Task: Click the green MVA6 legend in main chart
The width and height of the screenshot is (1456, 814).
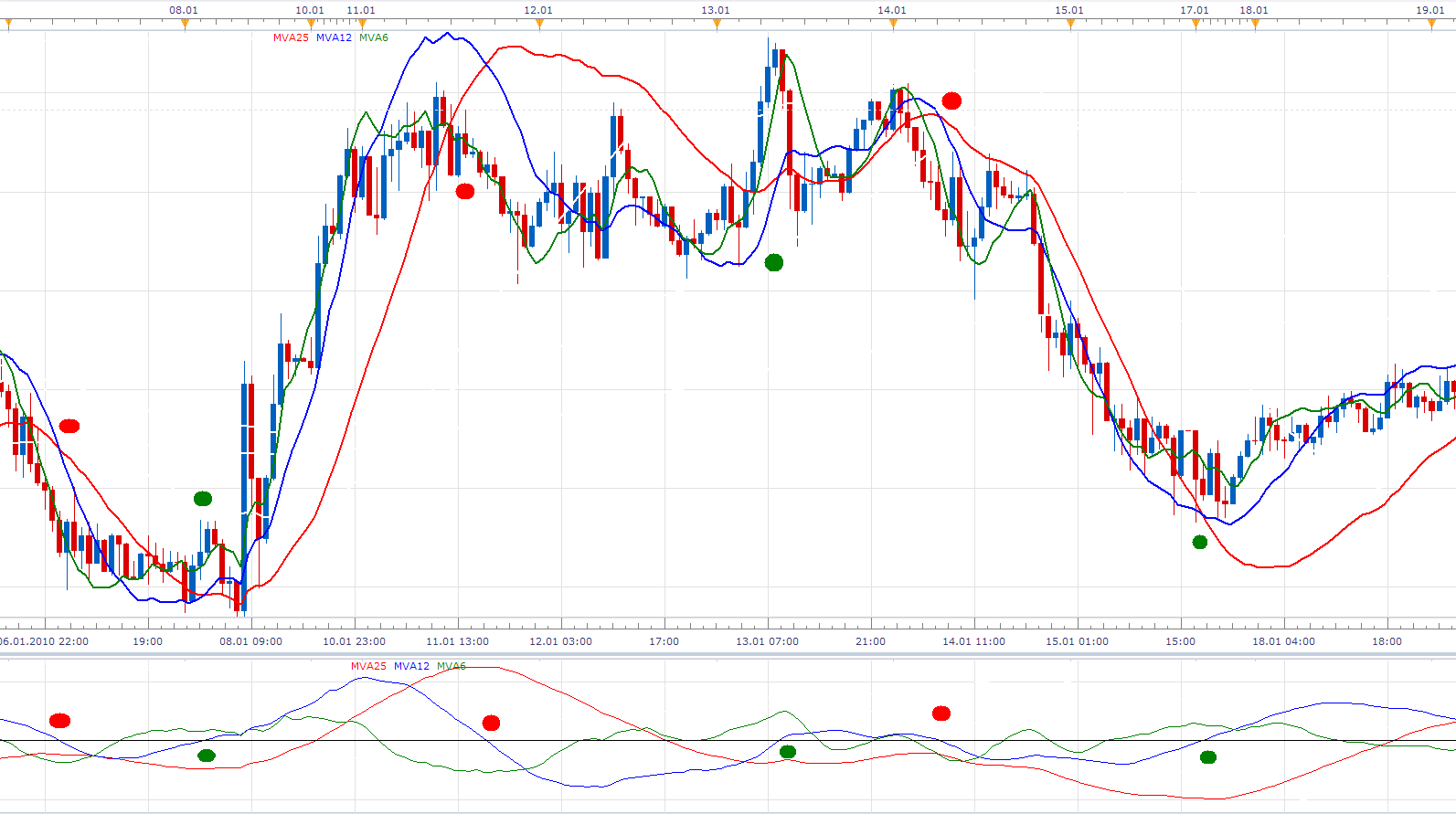Action: click(374, 38)
